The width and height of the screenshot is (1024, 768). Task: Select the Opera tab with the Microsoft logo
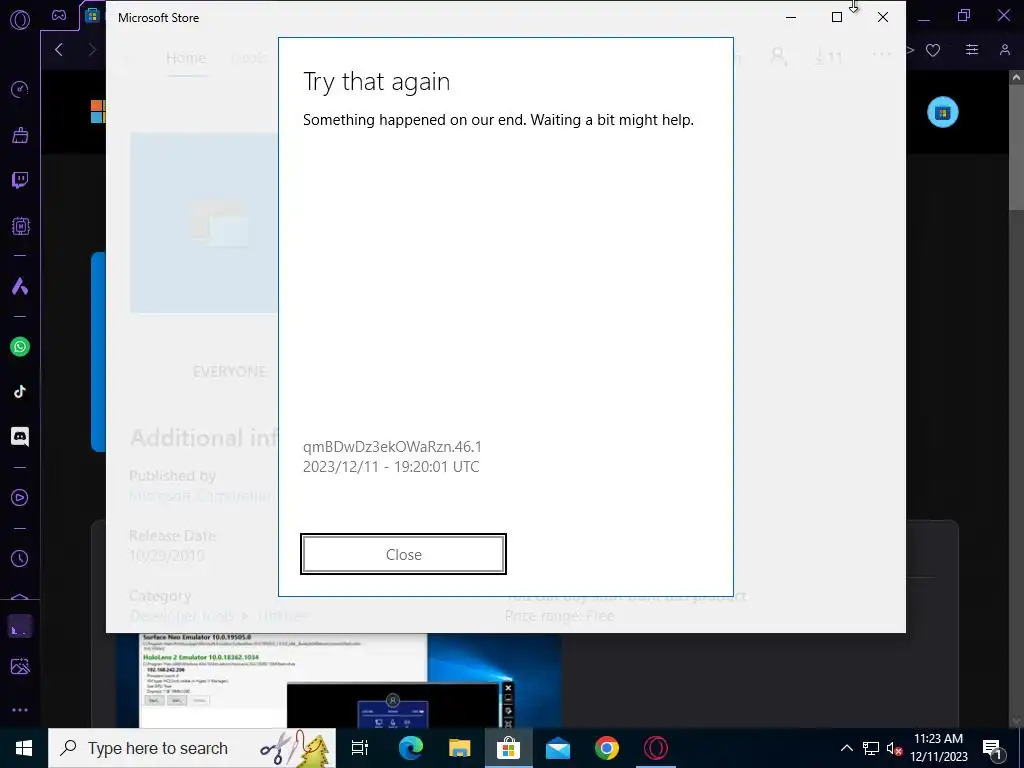click(93, 16)
